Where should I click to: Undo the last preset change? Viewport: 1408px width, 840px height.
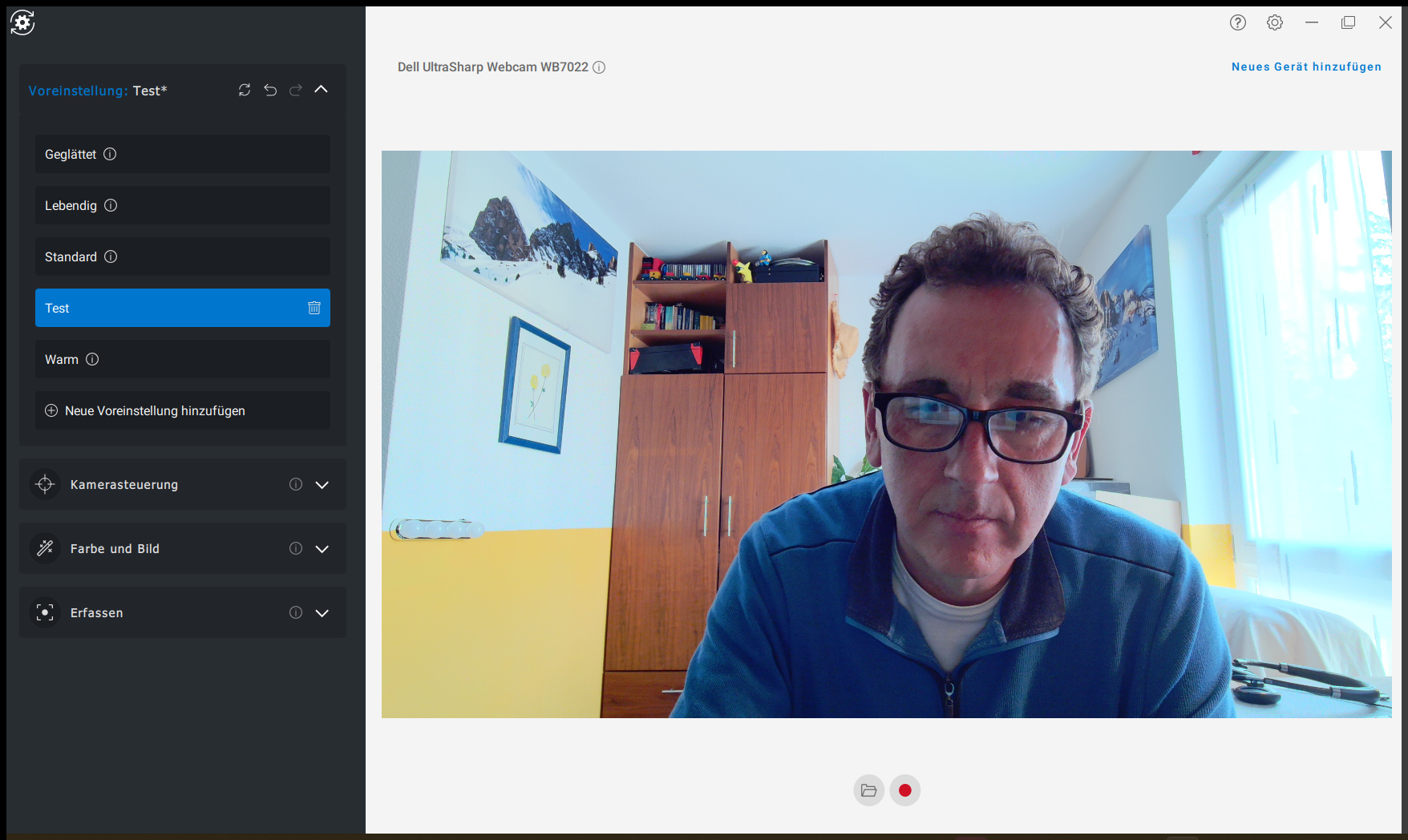point(270,90)
